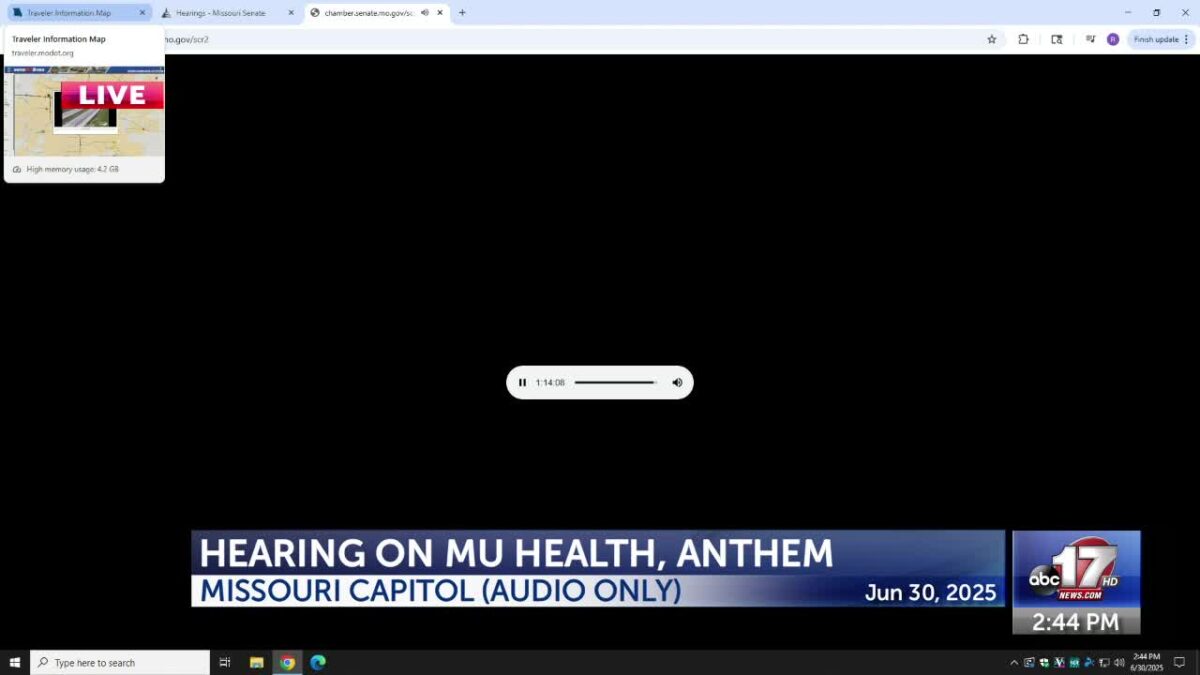Open the taskbar clock and date
Image resolution: width=1200 pixels, height=675 pixels.
[1146, 662]
